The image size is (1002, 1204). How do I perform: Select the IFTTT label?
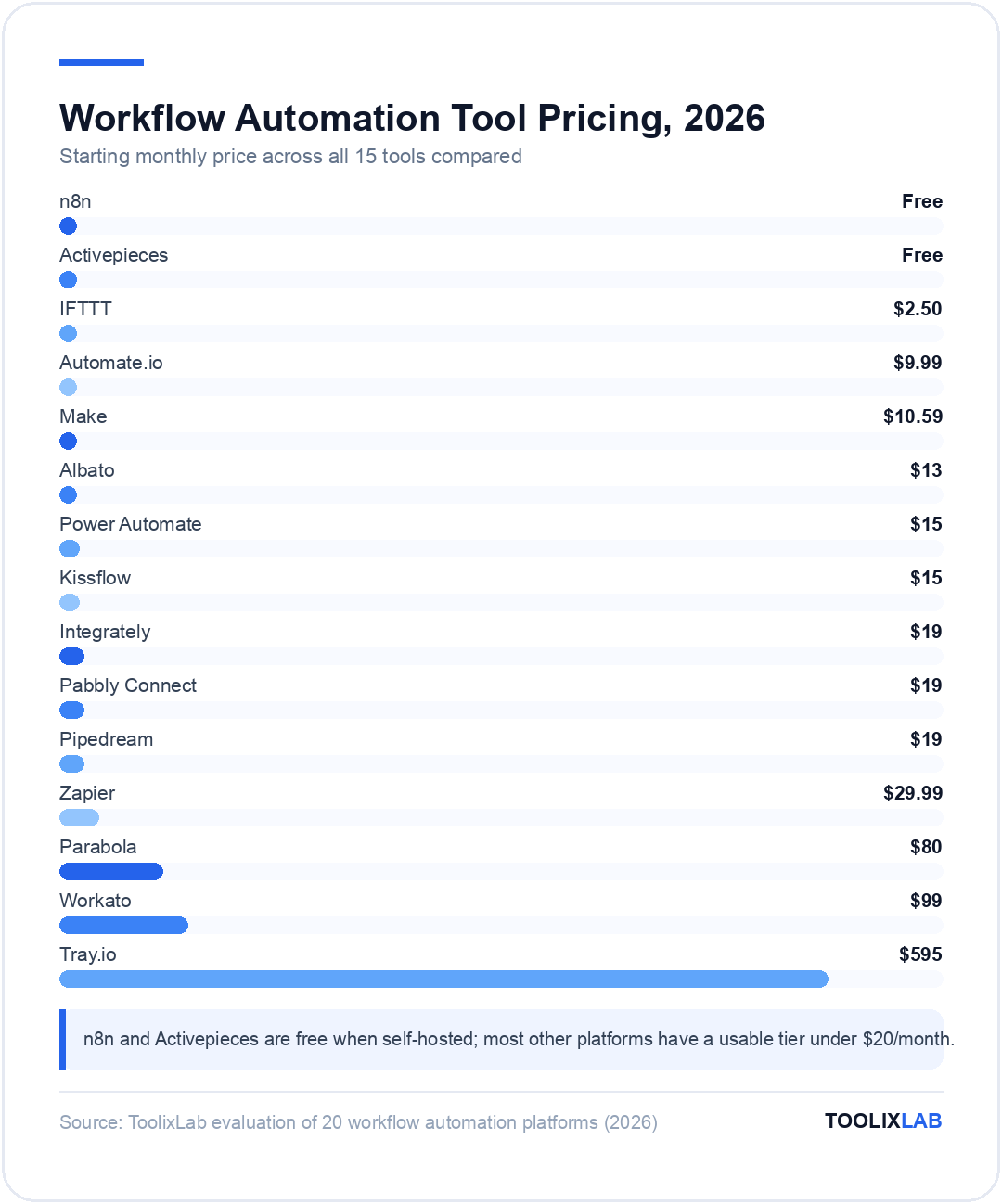(x=85, y=309)
